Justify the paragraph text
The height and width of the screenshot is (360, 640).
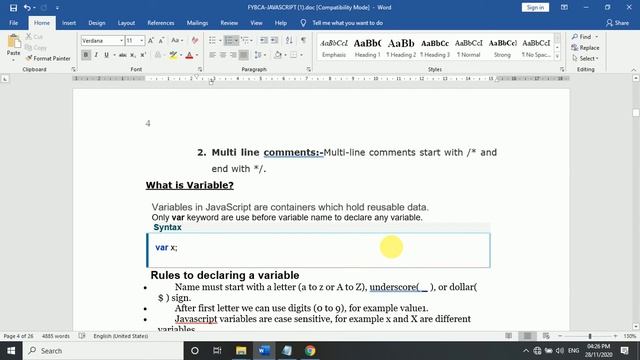(244, 55)
